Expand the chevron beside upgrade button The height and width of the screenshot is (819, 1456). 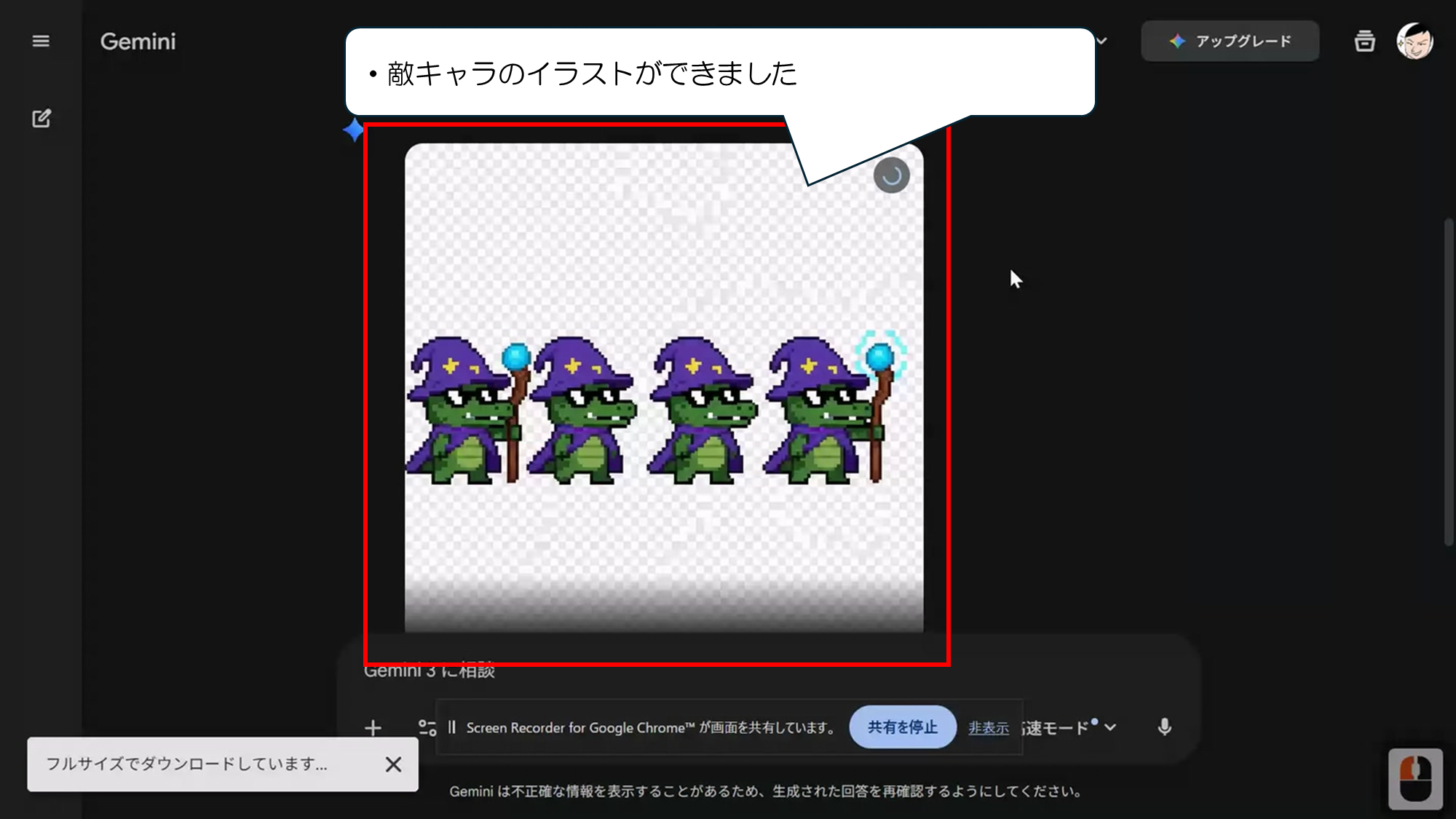tap(1101, 41)
